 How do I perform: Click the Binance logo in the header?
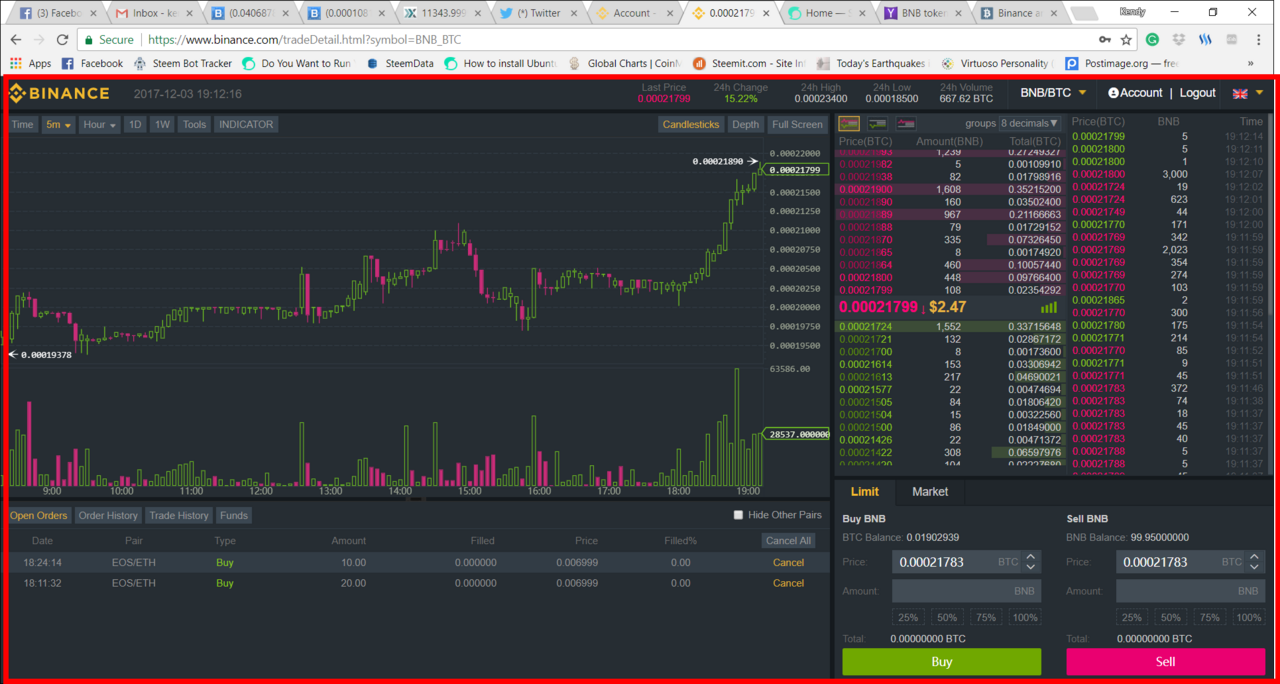(x=59, y=93)
